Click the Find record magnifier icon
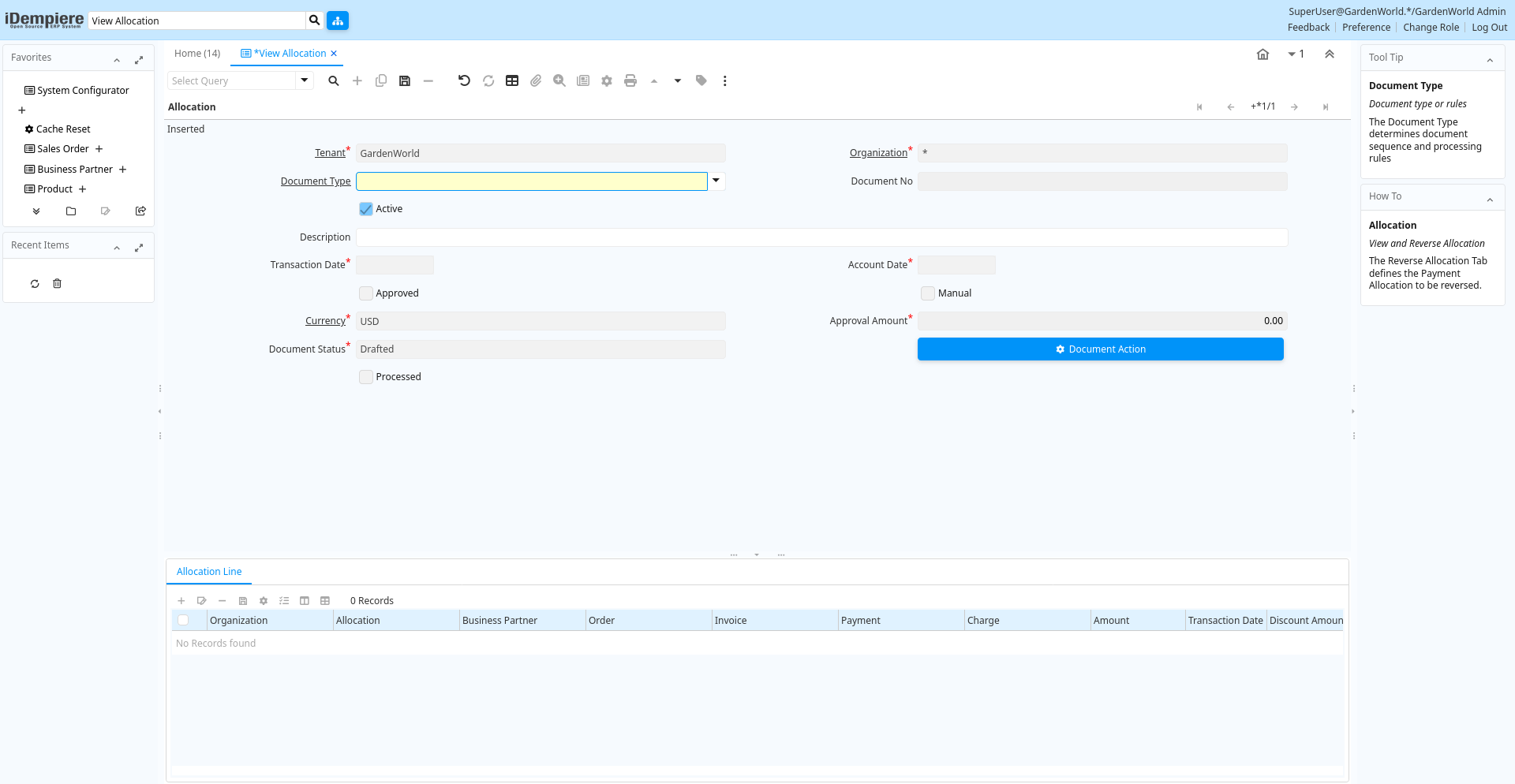The height and width of the screenshot is (784, 1515). pyautogui.click(x=334, y=80)
